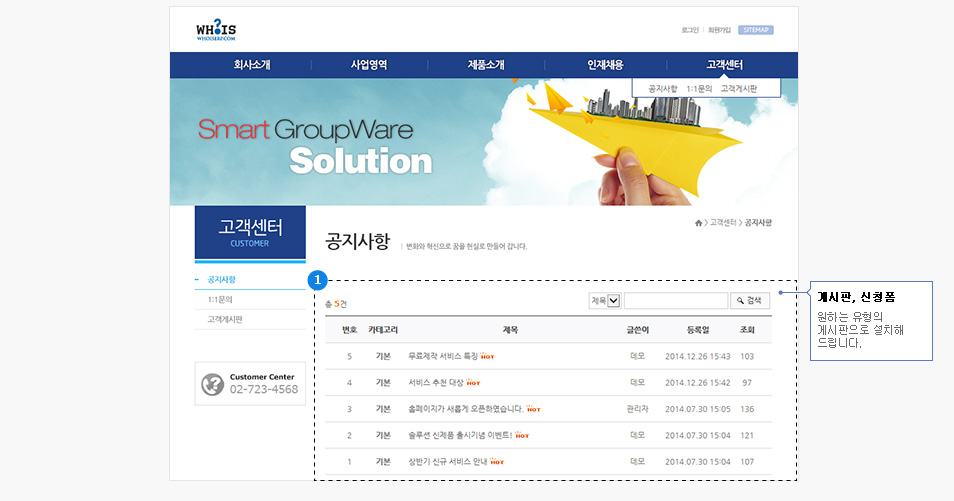Choose 고객게시판 in the 고객센터 submenu
Image resolution: width=954 pixels, height=501 pixels.
tap(739, 89)
